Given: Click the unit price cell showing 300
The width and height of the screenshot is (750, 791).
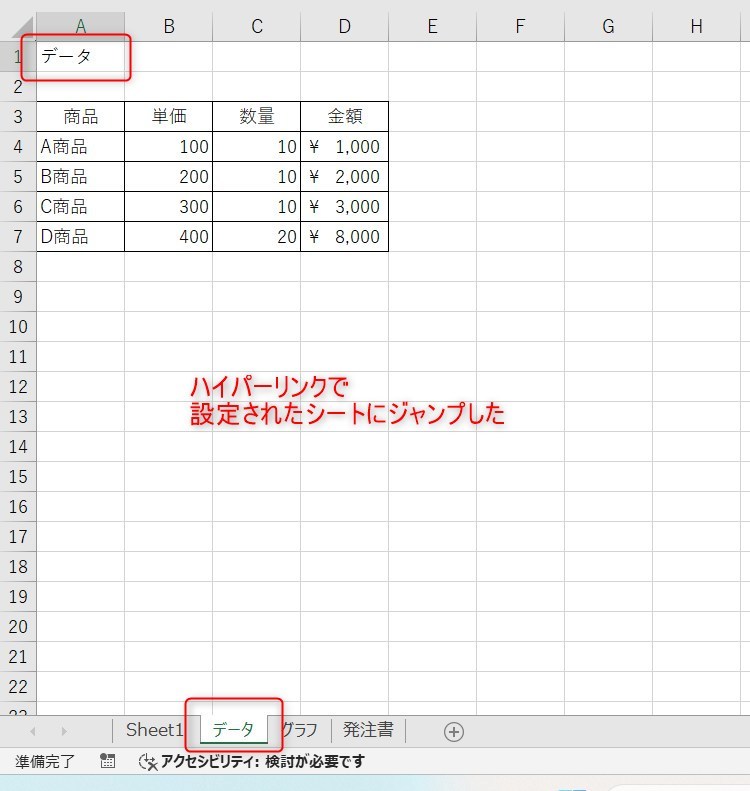Looking at the screenshot, I should [x=168, y=206].
